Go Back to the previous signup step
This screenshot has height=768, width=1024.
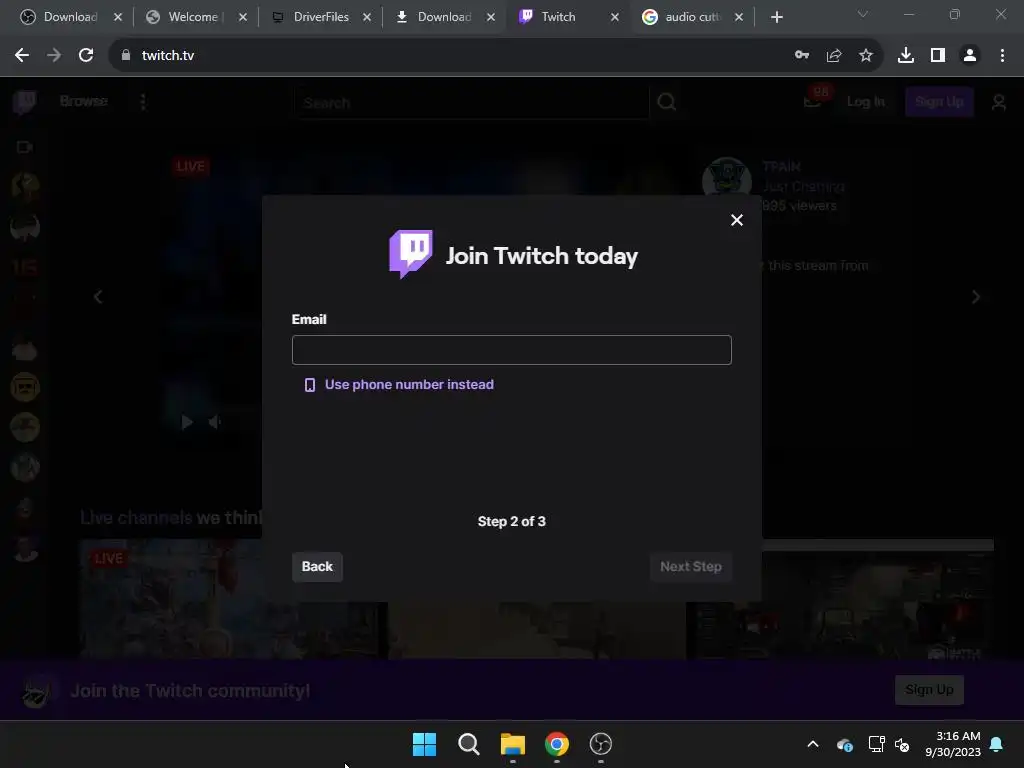coord(317,566)
